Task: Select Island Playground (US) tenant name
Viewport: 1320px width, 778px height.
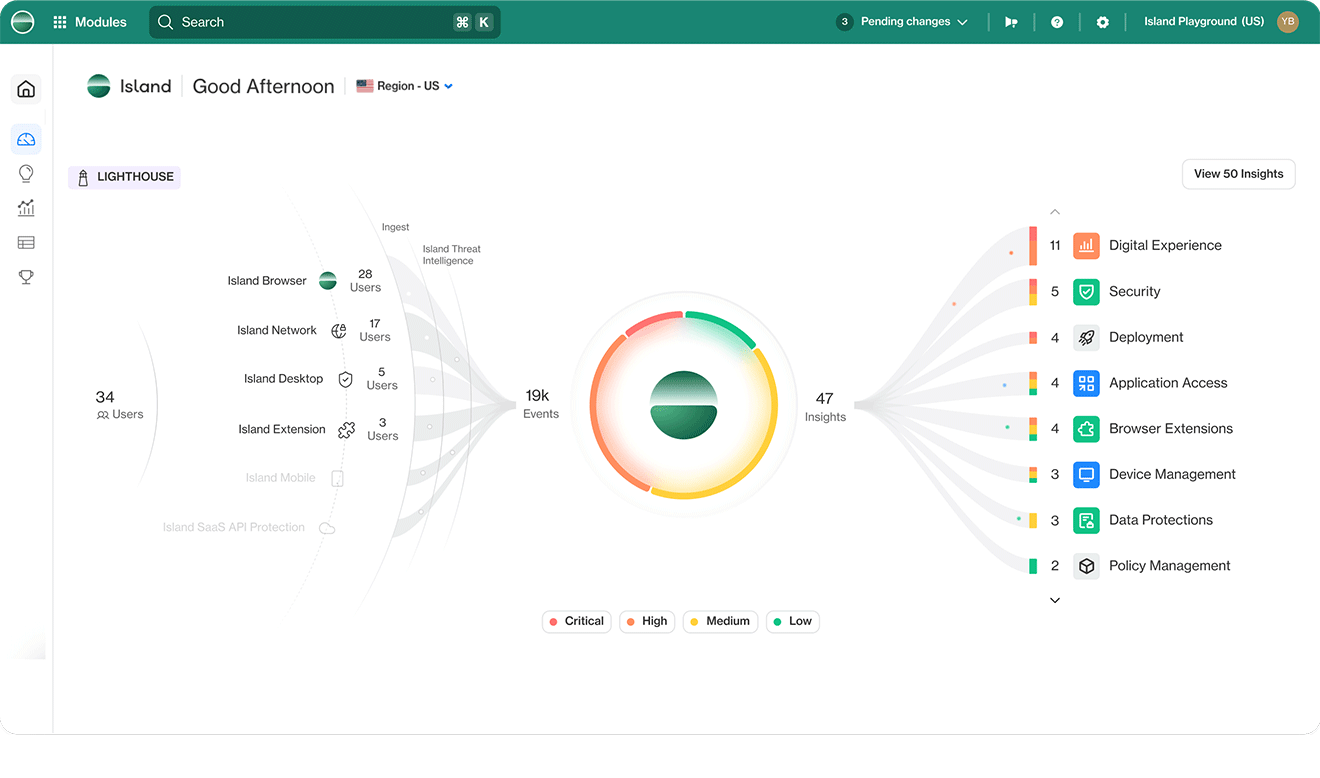Action: pyautogui.click(x=1204, y=22)
